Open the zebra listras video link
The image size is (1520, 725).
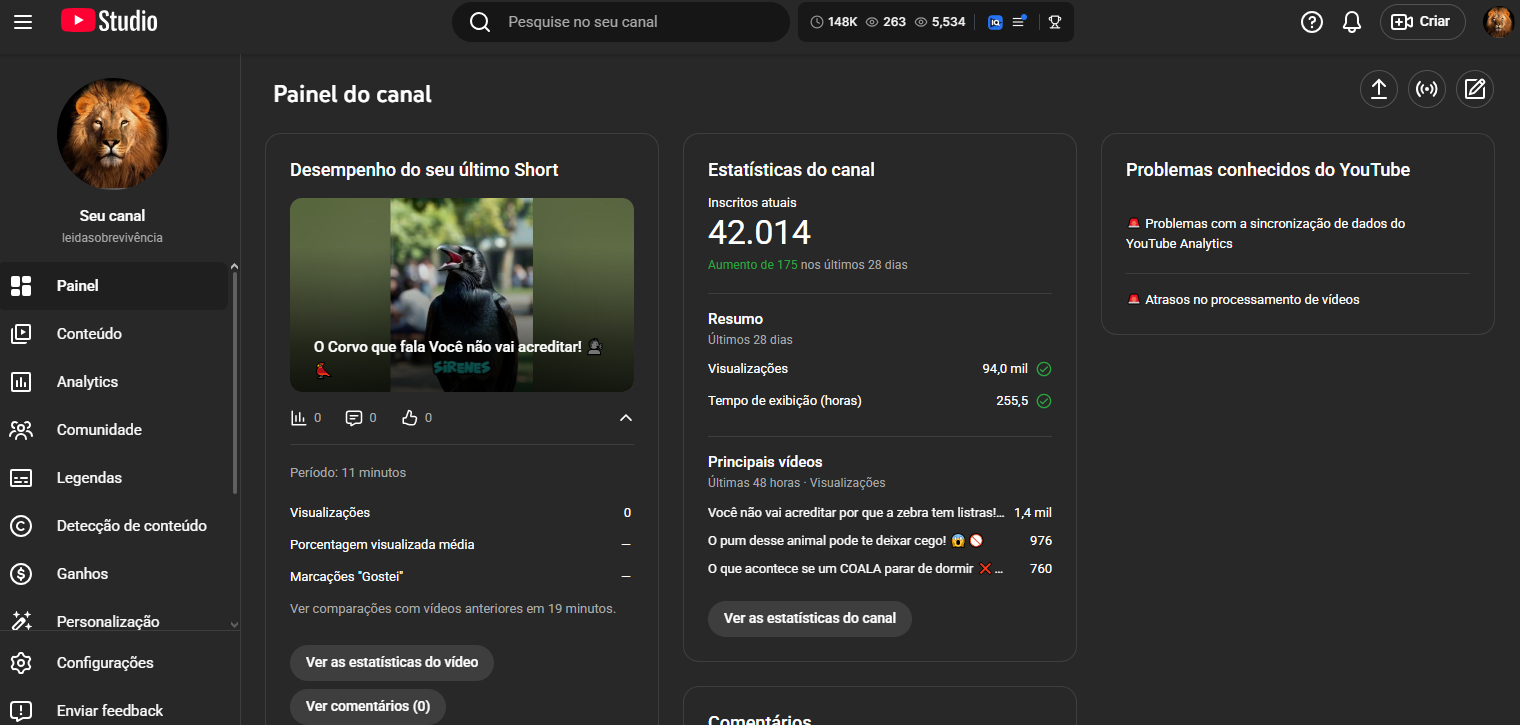(856, 513)
